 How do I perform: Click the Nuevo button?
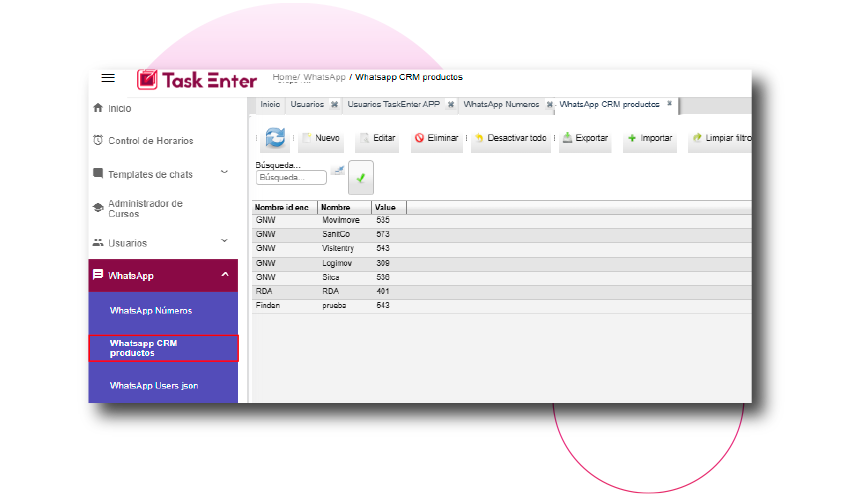321,138
